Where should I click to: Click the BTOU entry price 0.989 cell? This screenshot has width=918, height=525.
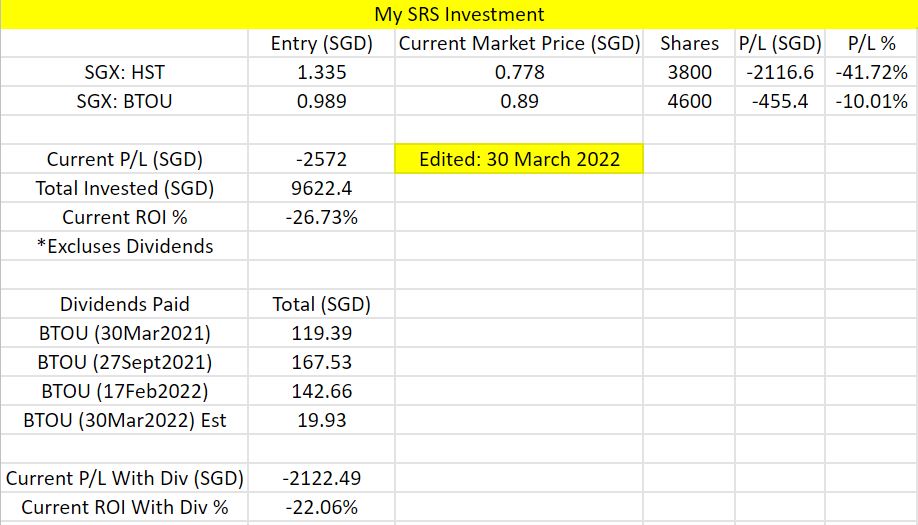(321, 101)
